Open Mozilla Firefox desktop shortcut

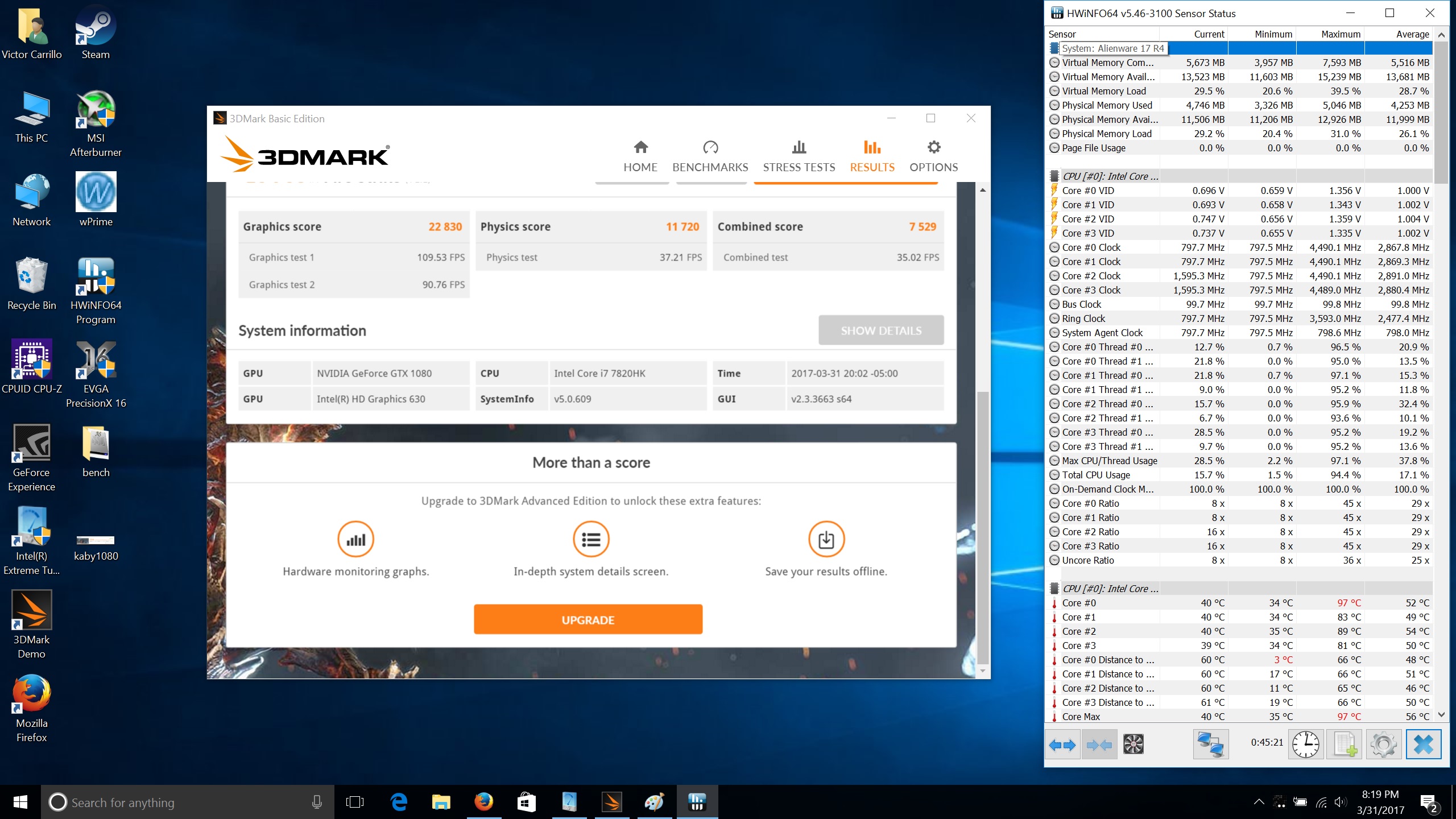click(32, 708)
